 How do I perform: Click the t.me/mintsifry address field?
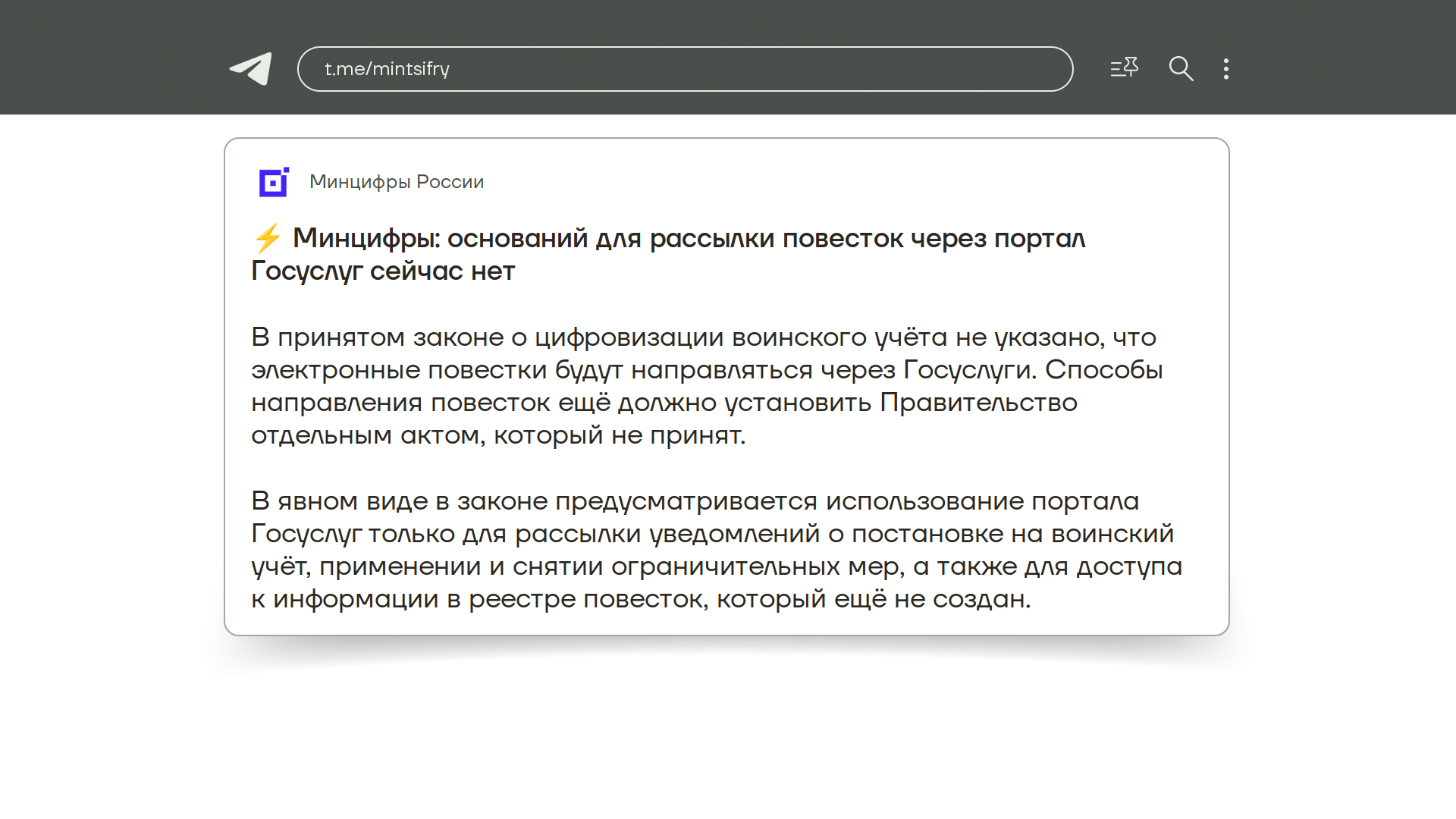684,69
